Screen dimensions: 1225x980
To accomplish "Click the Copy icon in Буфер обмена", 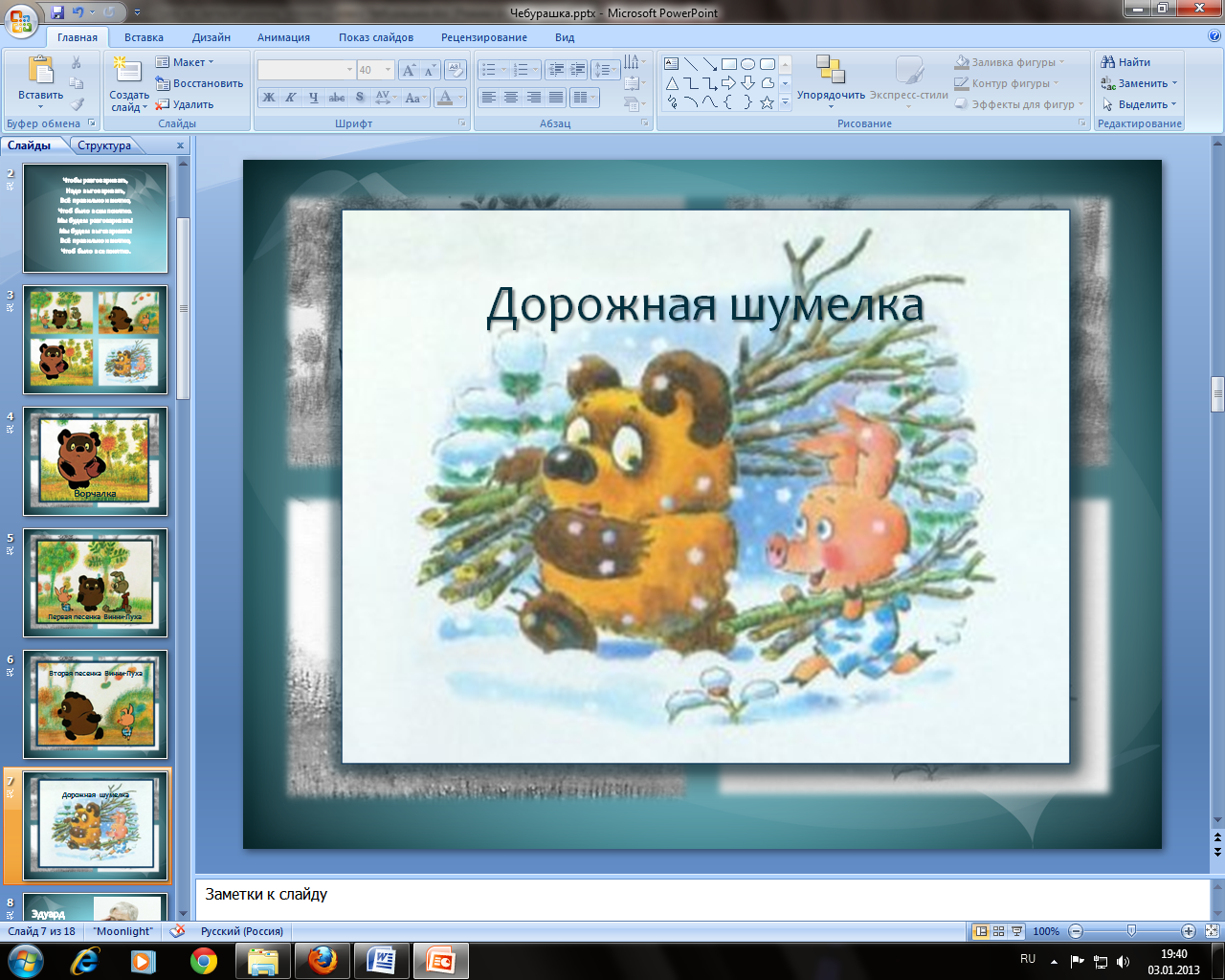I will click(77, 83).
